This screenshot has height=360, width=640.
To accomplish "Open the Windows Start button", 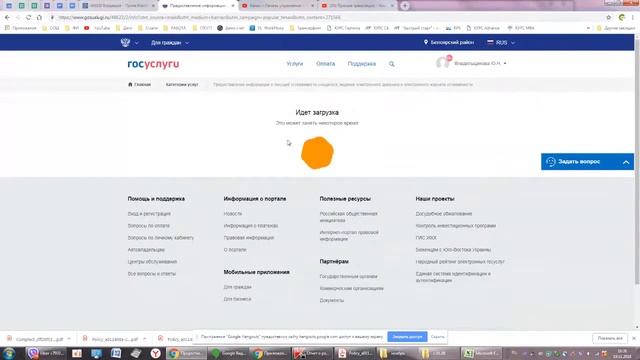I will 9,353.
